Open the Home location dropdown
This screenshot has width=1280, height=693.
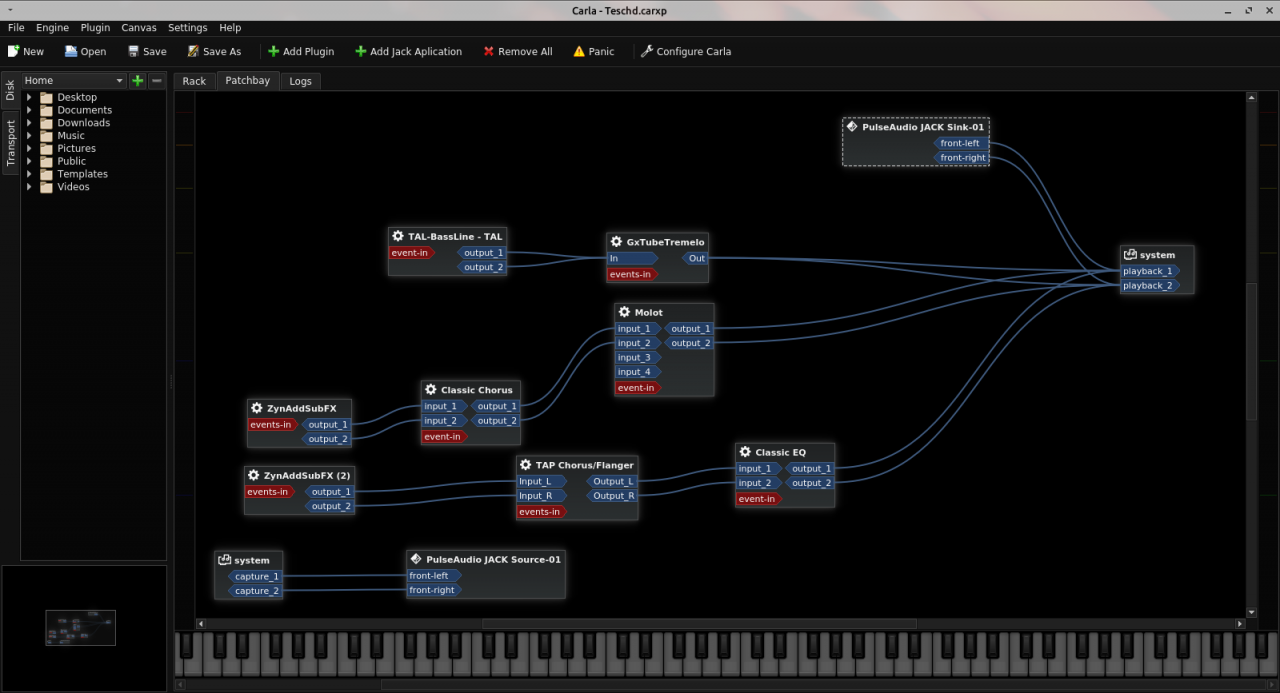[x=74, y=80]
